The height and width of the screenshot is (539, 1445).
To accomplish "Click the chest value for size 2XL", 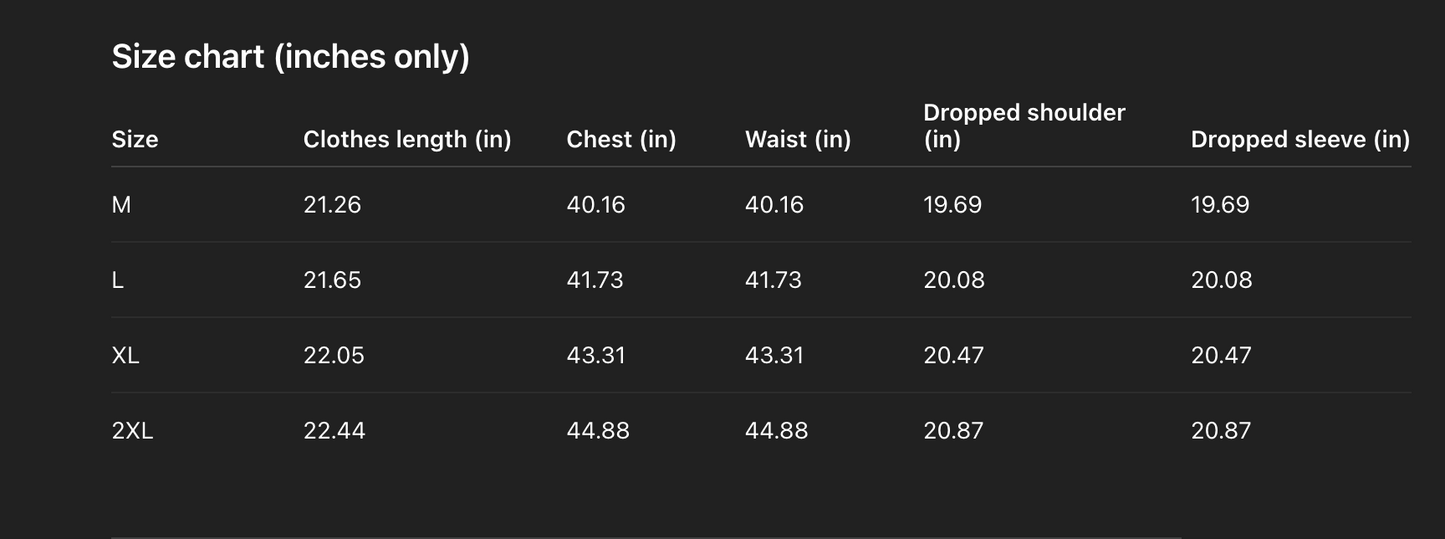I will 598,431.
